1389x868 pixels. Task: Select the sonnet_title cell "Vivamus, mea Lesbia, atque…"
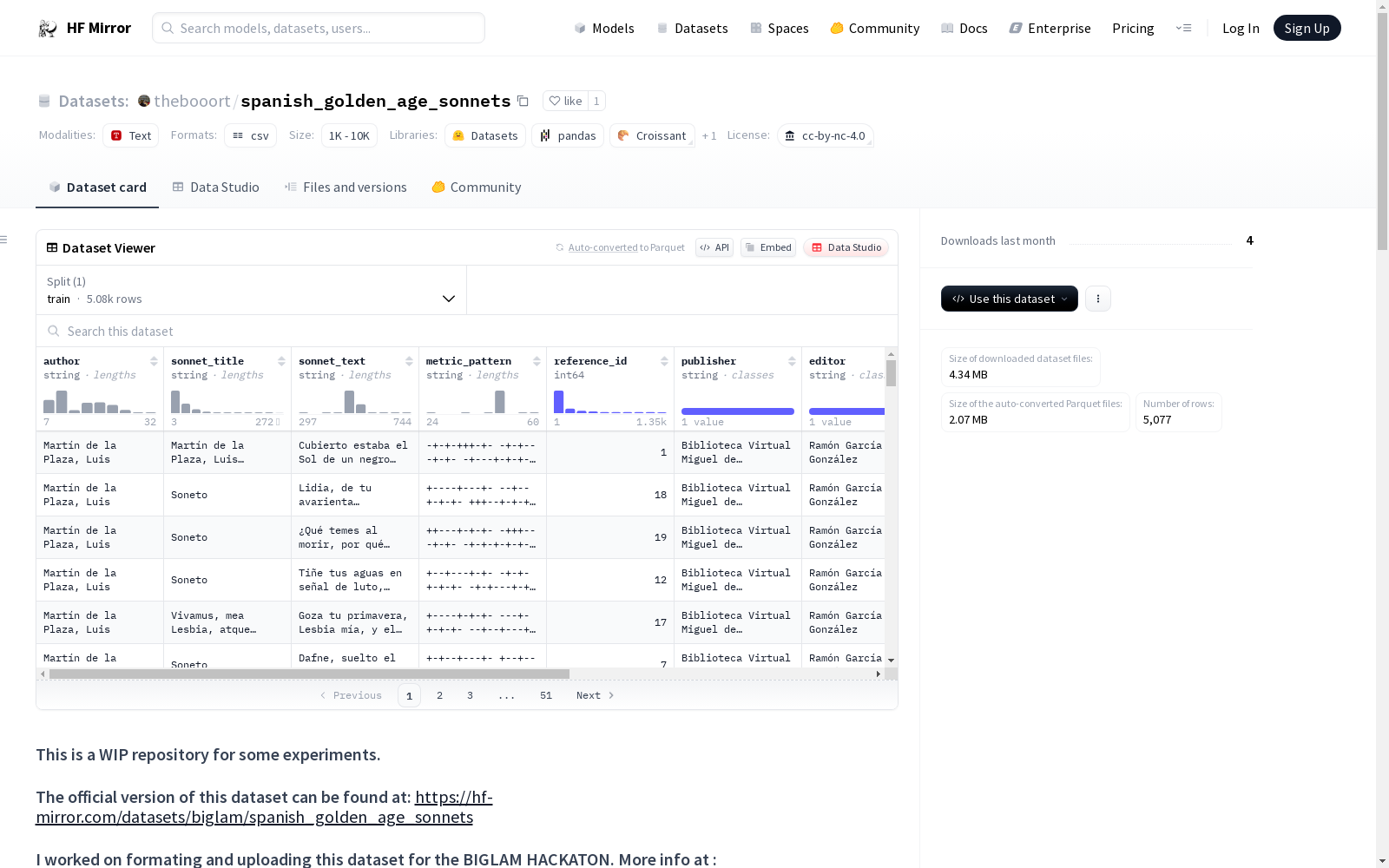click(x=227, y=622)
